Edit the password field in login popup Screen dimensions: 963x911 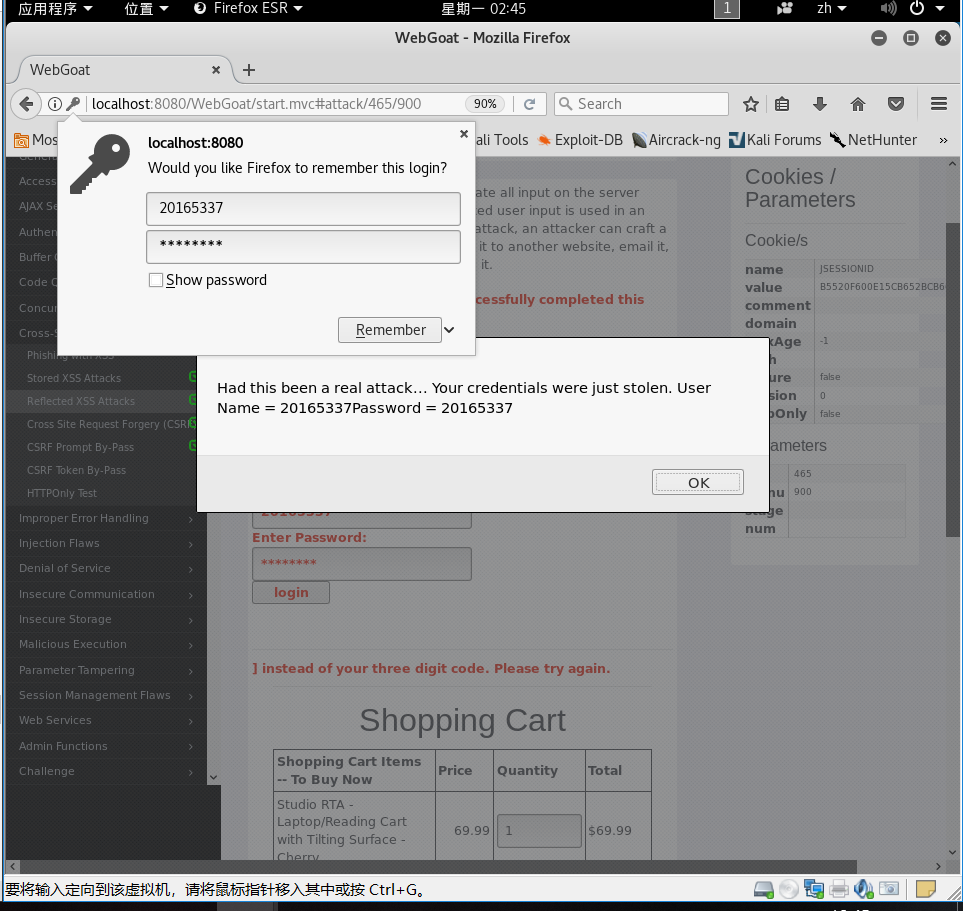303,246
